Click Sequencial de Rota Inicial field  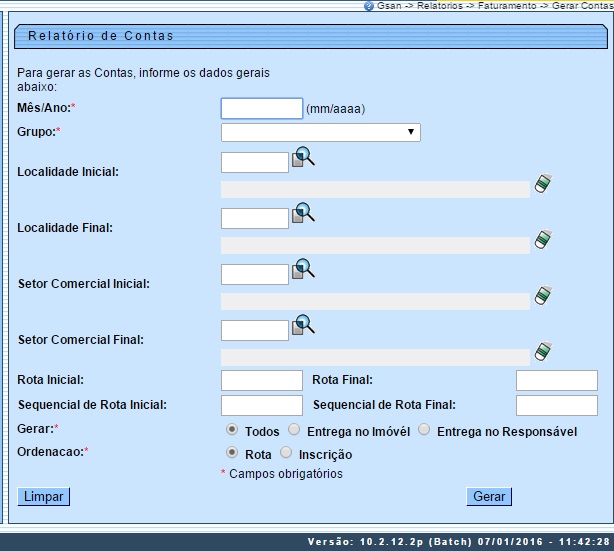pos(261,405)
